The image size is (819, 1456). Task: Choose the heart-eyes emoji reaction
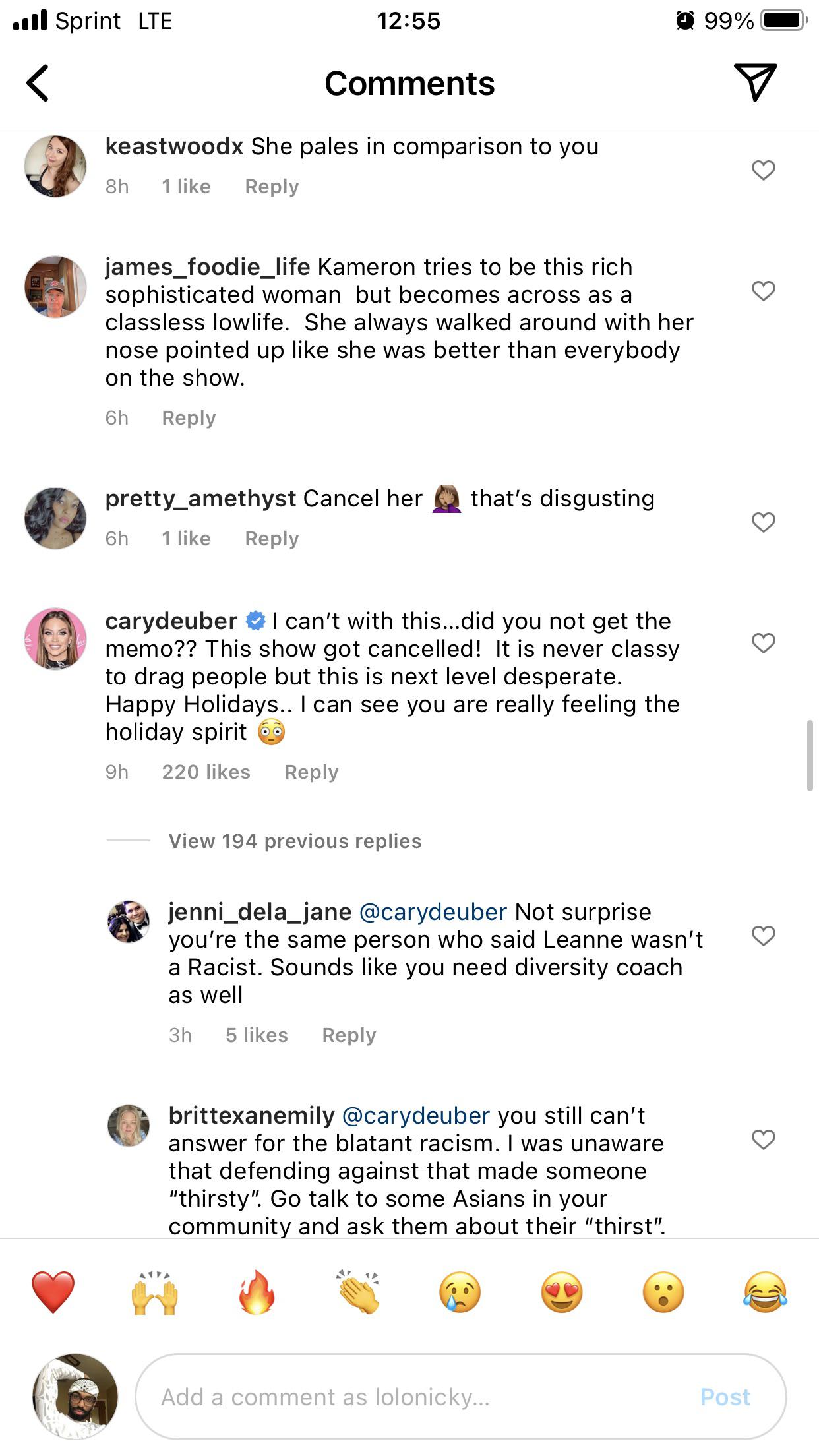[562, 1292]
